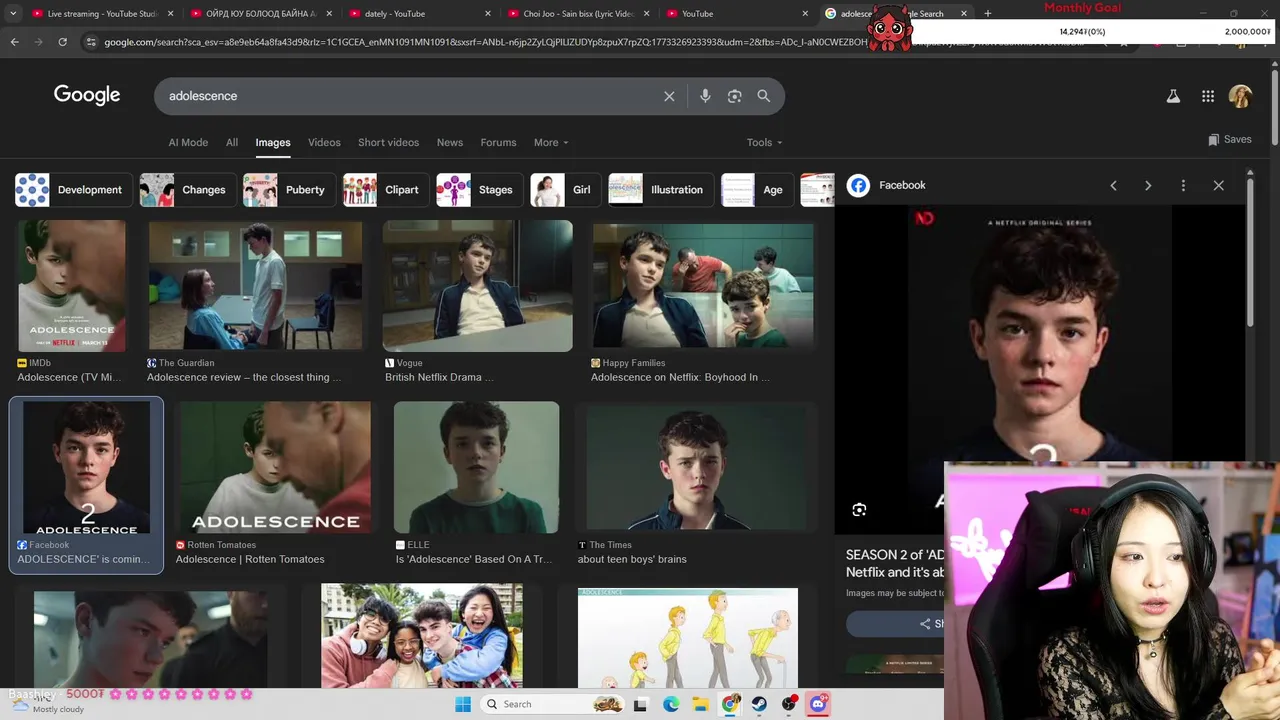This screenshot has height=720, width=1280.
Task: Select the Forums results tab
Action: [498, 142]
